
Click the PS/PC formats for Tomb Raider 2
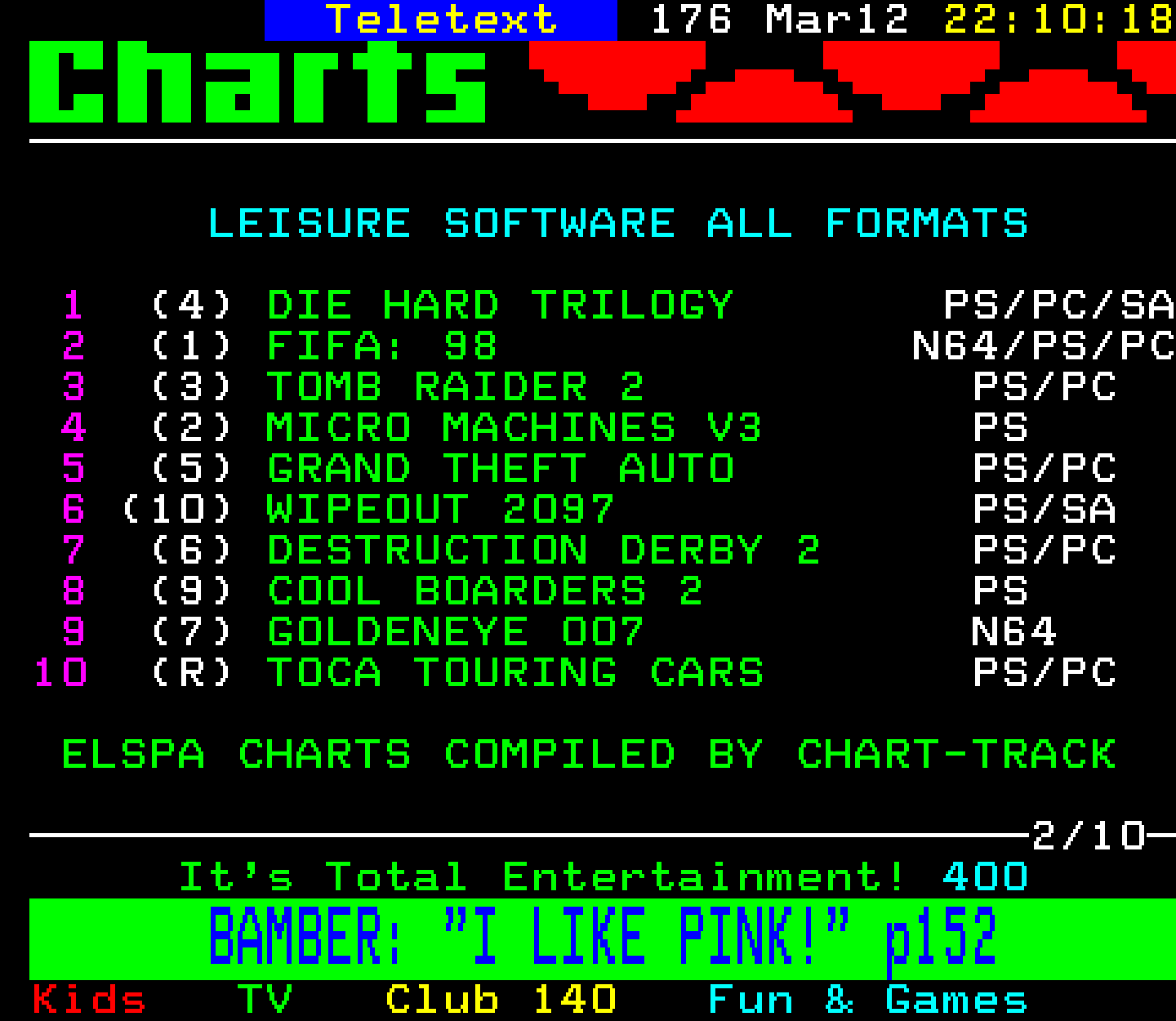[x=1045, y=387]
